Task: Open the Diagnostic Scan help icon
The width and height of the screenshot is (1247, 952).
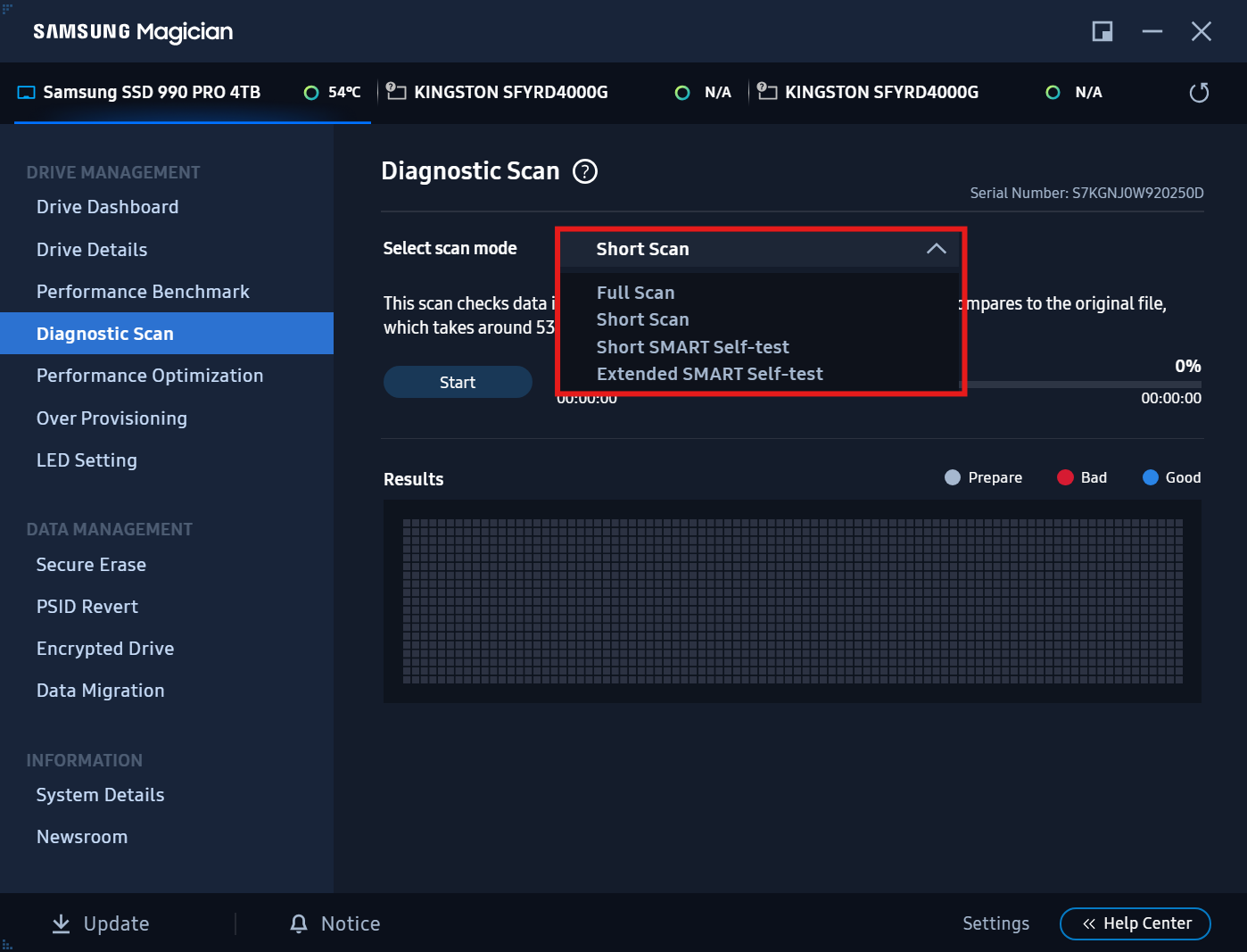Action: pos(585,171)
